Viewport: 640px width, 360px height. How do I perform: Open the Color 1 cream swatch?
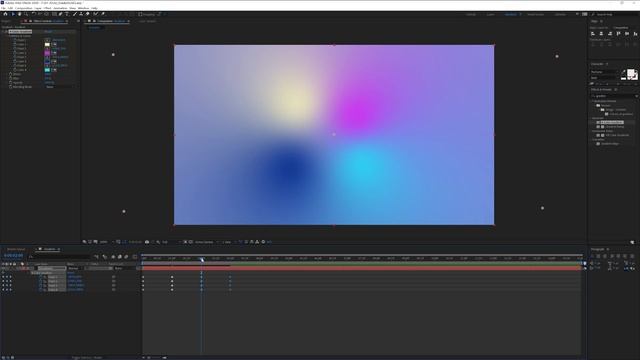pyautogui.click(x=47, y=44)
